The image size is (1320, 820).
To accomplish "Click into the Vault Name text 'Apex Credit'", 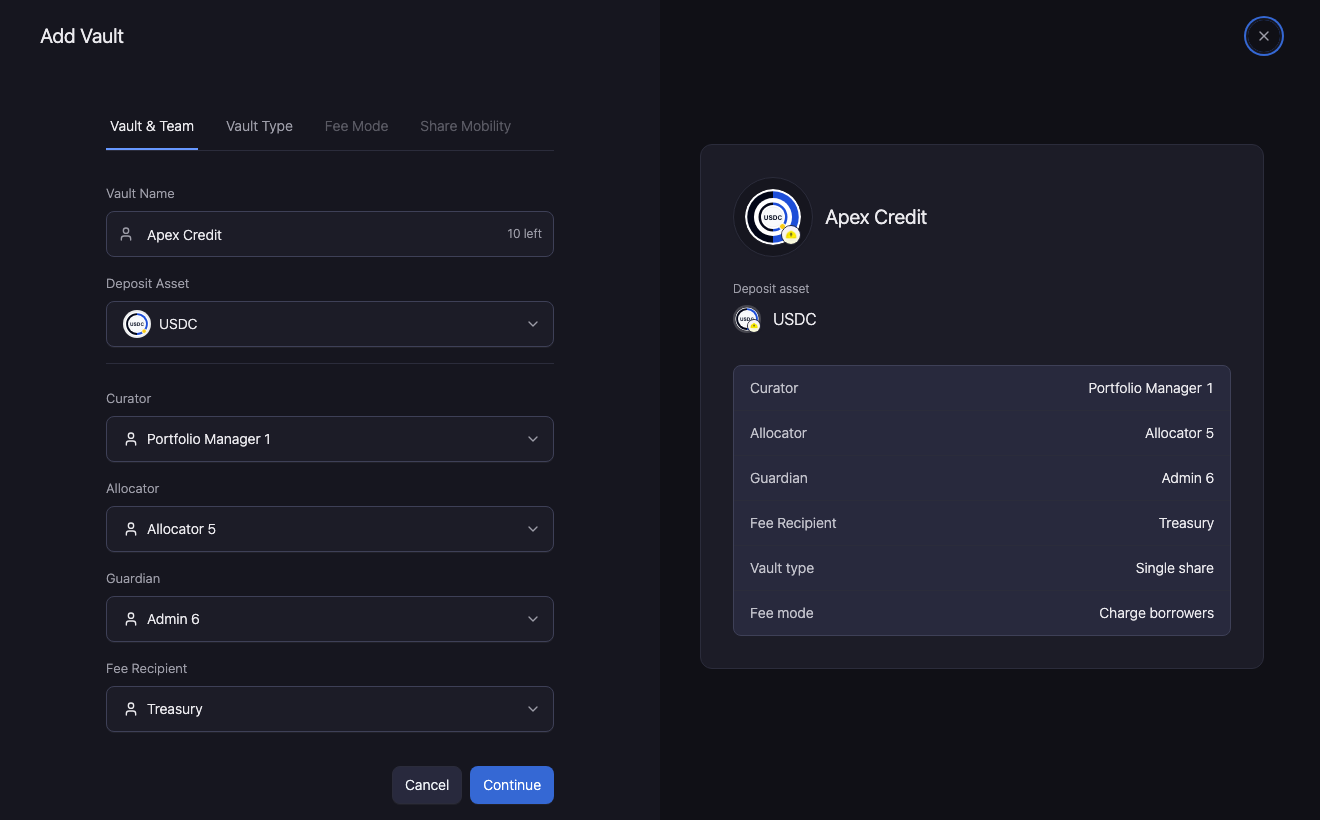I will [x=184, y=235].
